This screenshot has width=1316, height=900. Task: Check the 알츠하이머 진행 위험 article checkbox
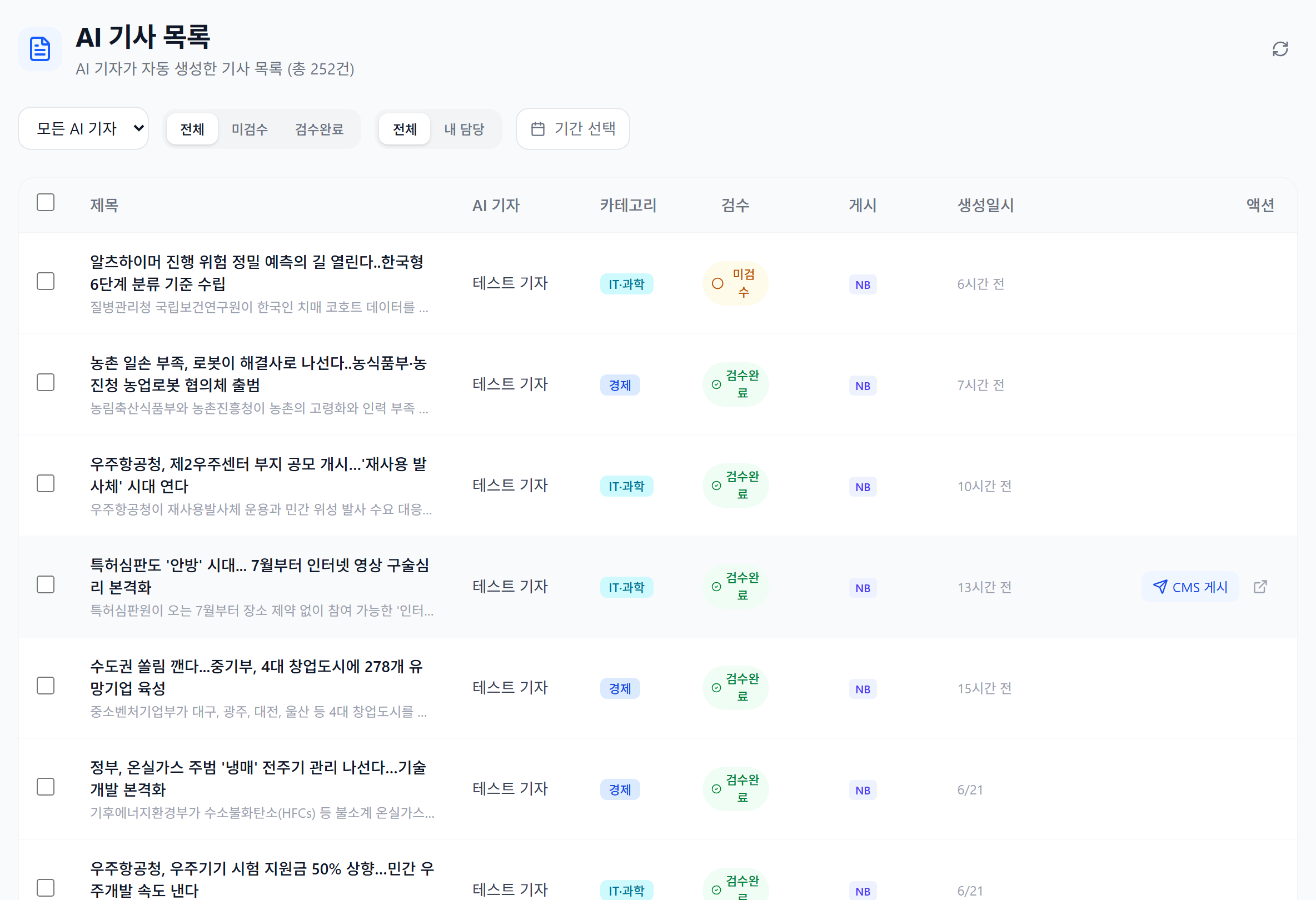[x=46, y=281]
